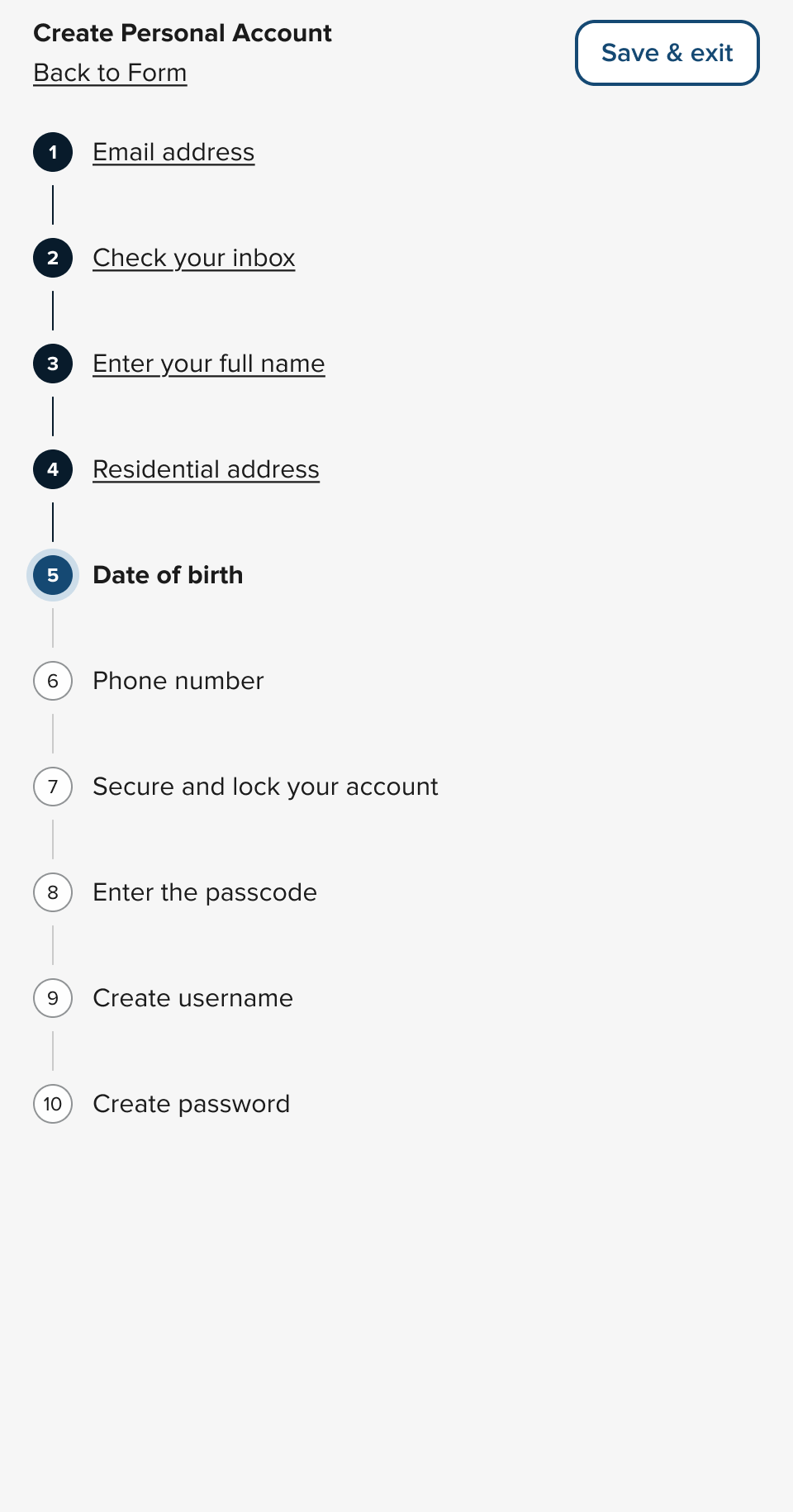
Task: Click the highlighted step 5 circle
Action: (53, 575)
